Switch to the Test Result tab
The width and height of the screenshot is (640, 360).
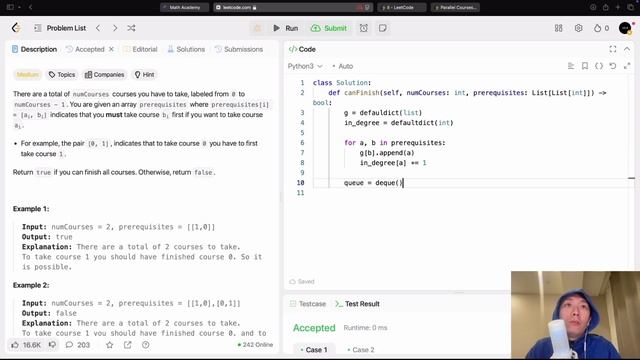357,304
